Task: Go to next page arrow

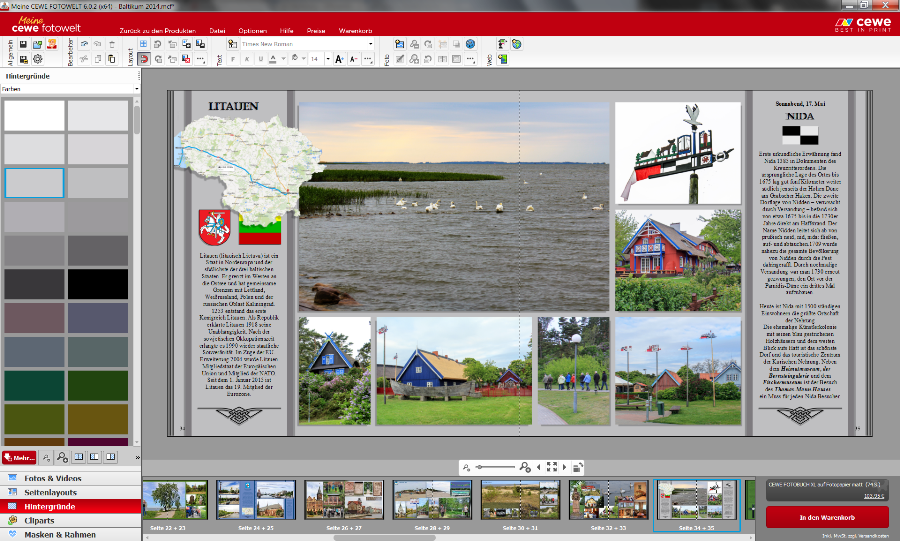Action: point(565,467)
